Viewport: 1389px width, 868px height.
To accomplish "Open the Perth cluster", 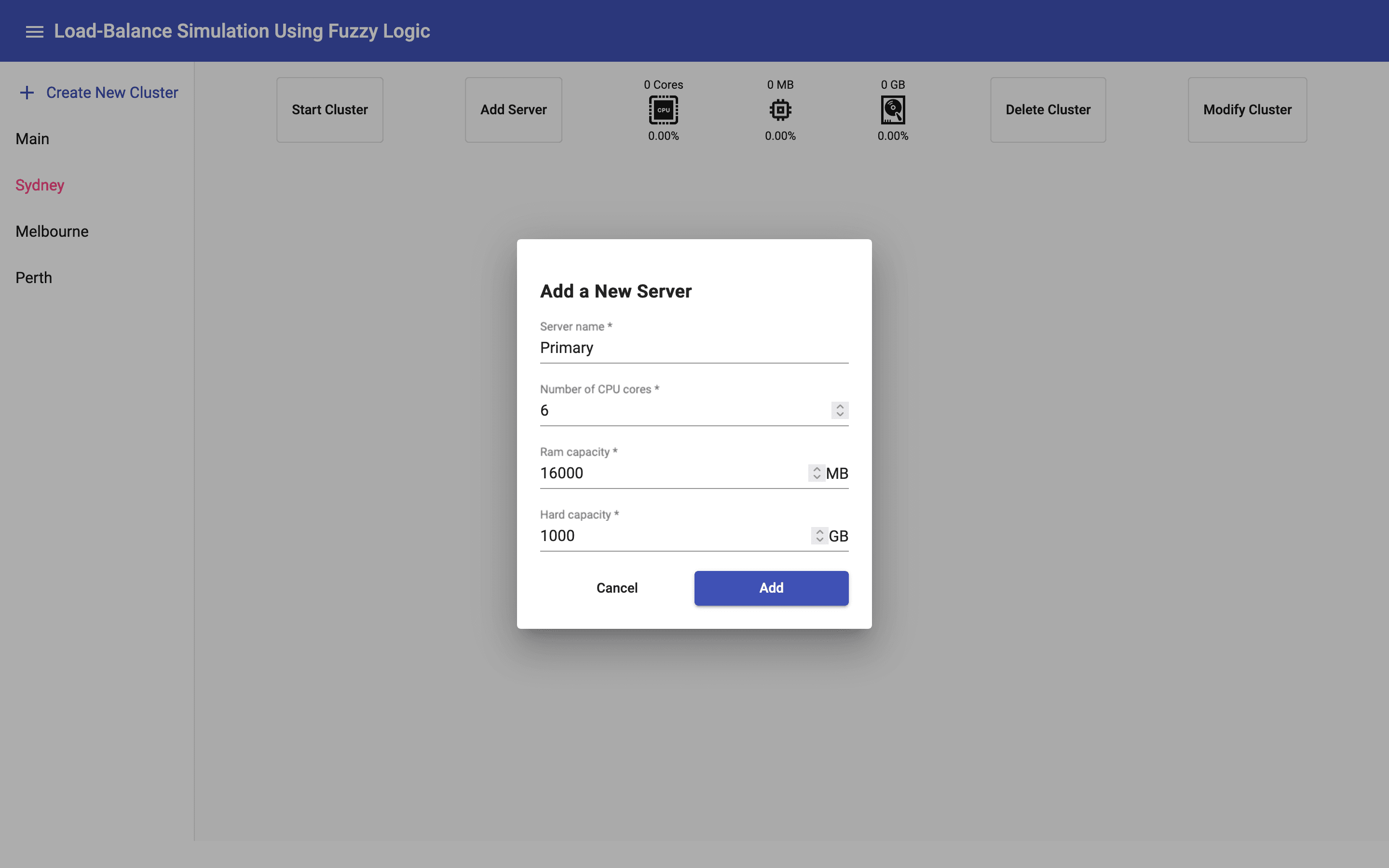I will click(x=34, y=278).
